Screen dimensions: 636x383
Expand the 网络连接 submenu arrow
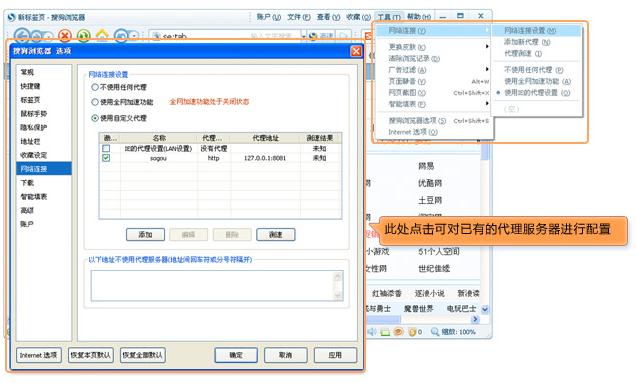[487, 30]
